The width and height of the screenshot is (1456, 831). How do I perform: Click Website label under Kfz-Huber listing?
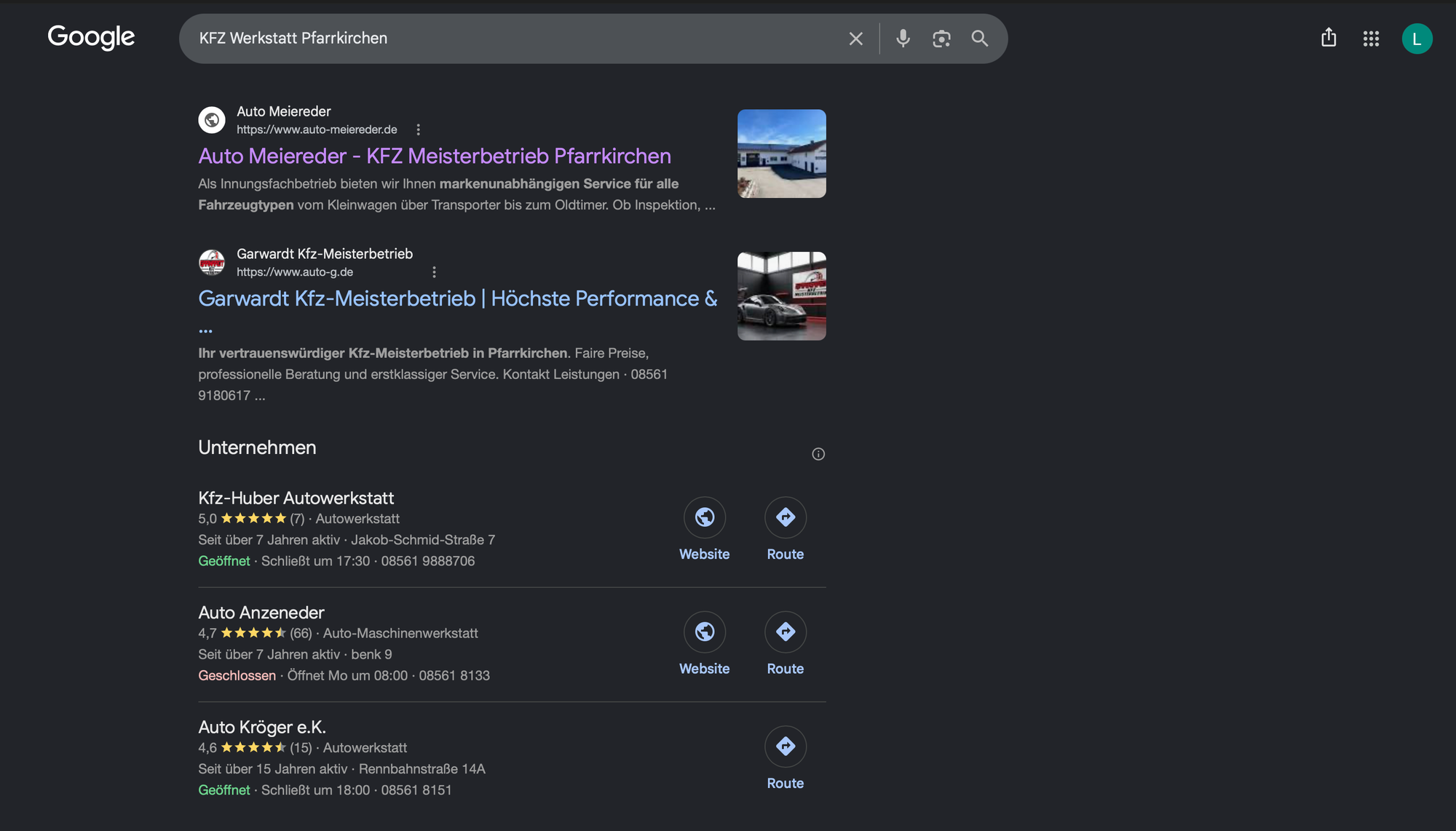[704, 554]
